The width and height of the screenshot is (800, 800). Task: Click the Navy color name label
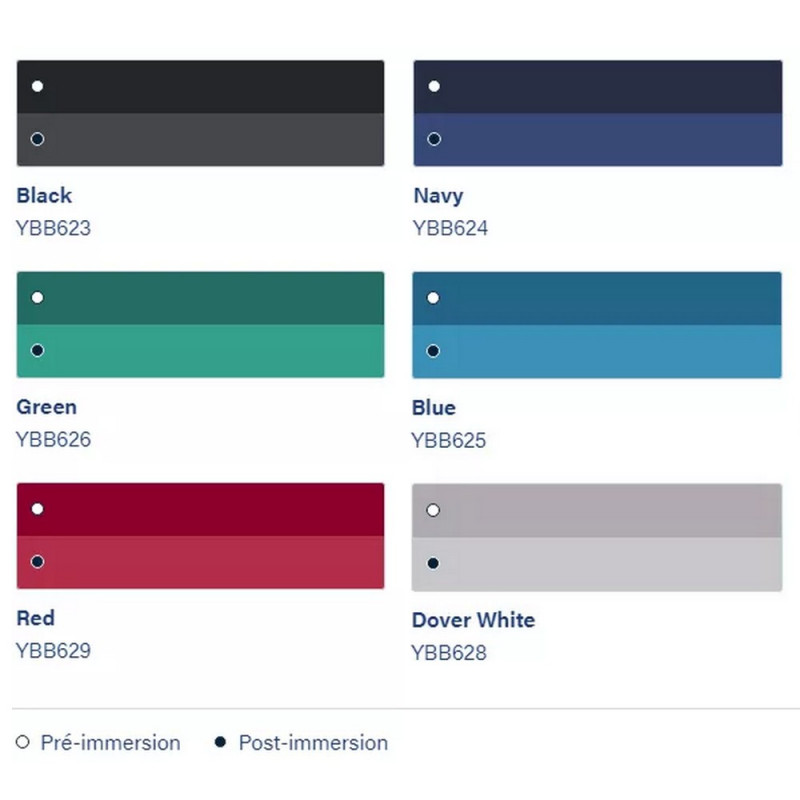click(x=438, y=196)
